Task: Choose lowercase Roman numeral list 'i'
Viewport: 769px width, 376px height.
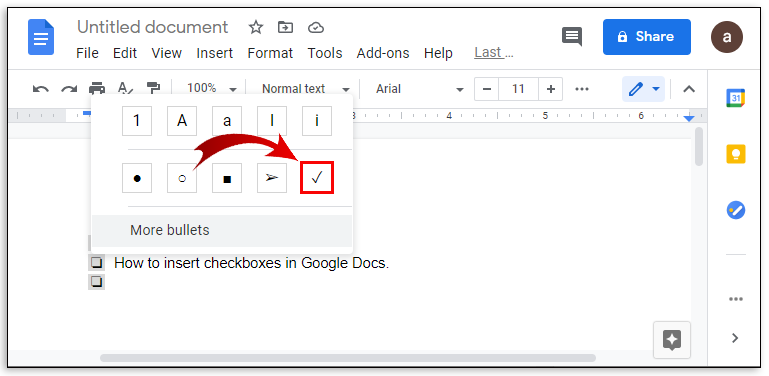Action: [x=317, y=121]
